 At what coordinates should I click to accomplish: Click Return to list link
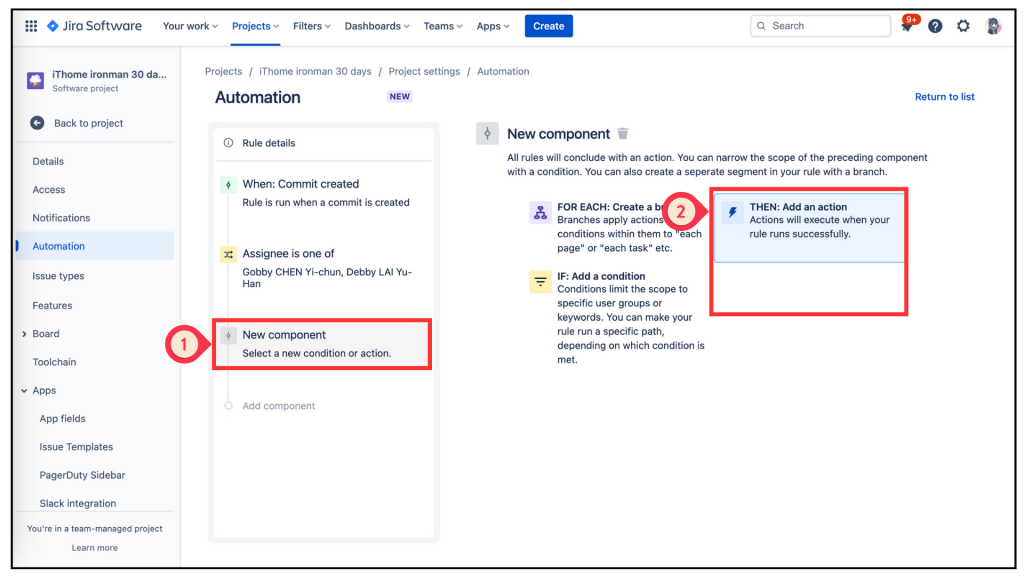pos(944,97)
